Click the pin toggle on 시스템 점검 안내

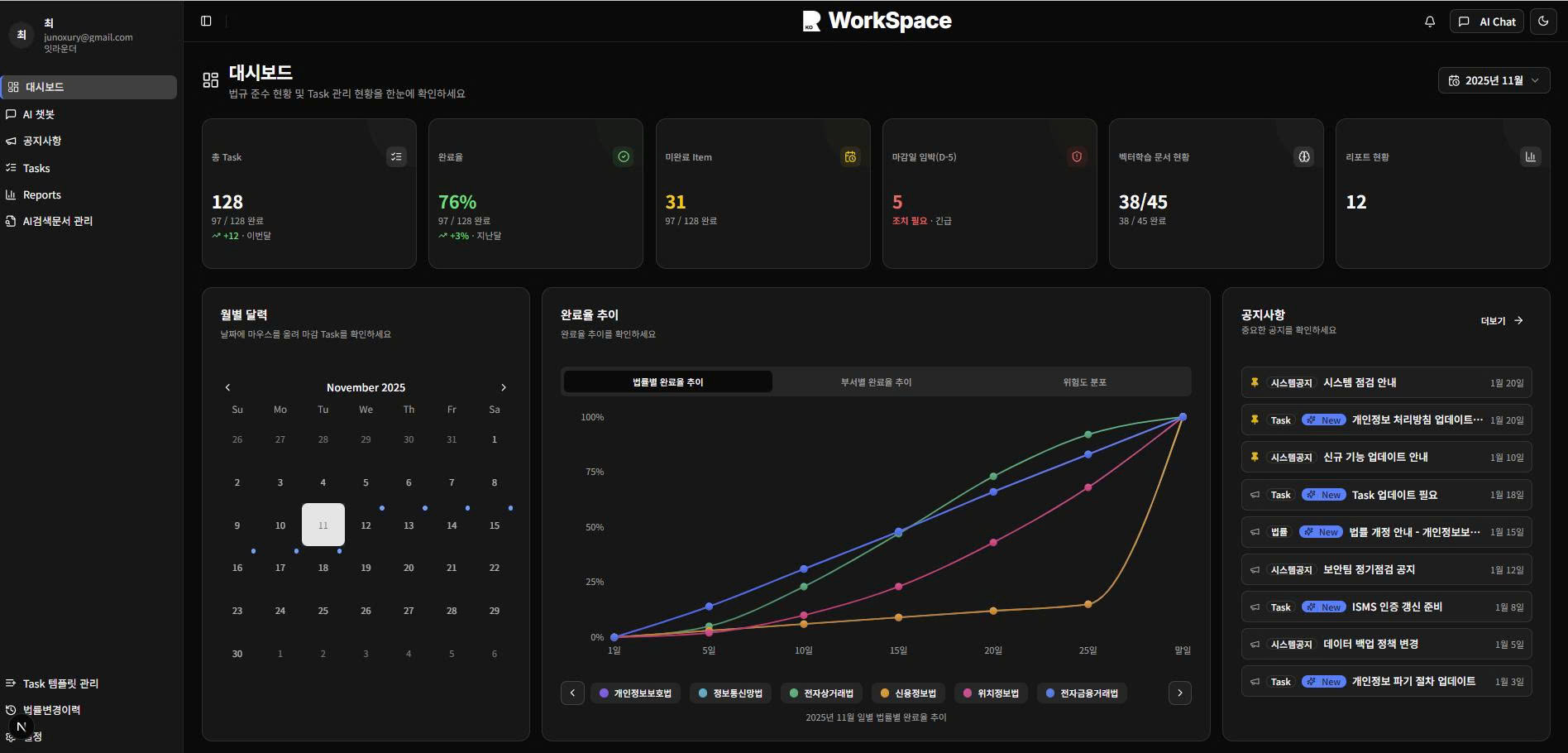1255,382
